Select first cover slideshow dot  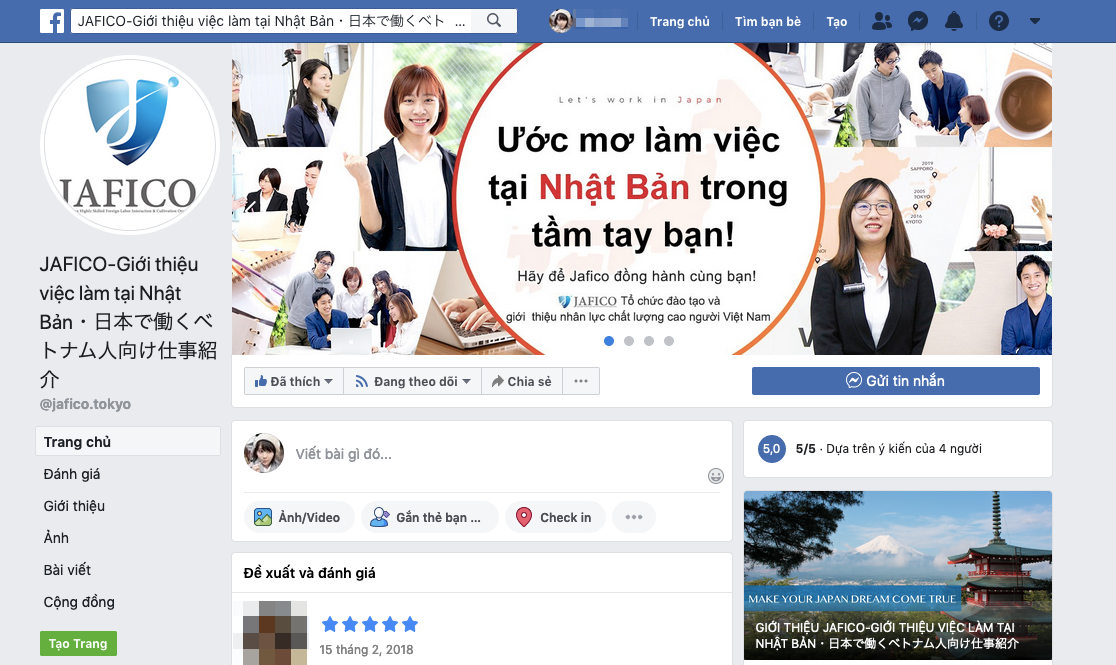609,341
